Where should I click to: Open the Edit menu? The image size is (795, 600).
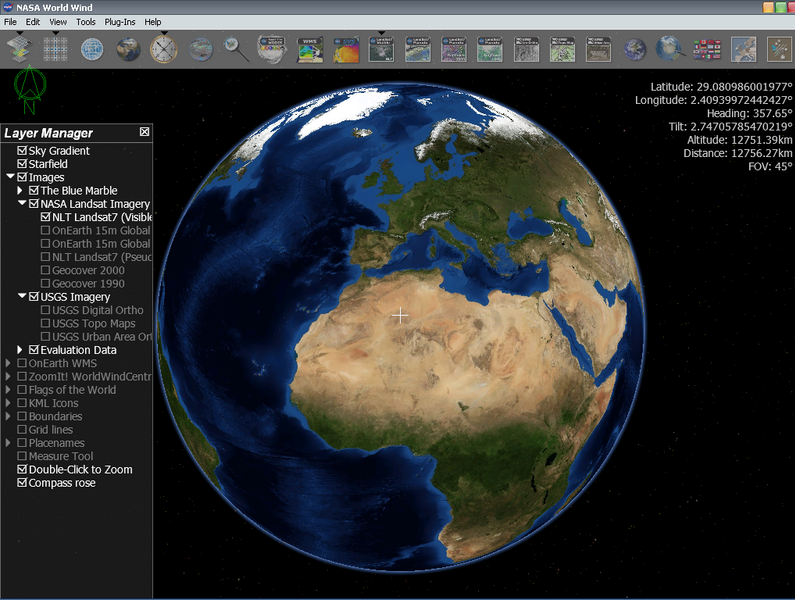click(33, 22)
